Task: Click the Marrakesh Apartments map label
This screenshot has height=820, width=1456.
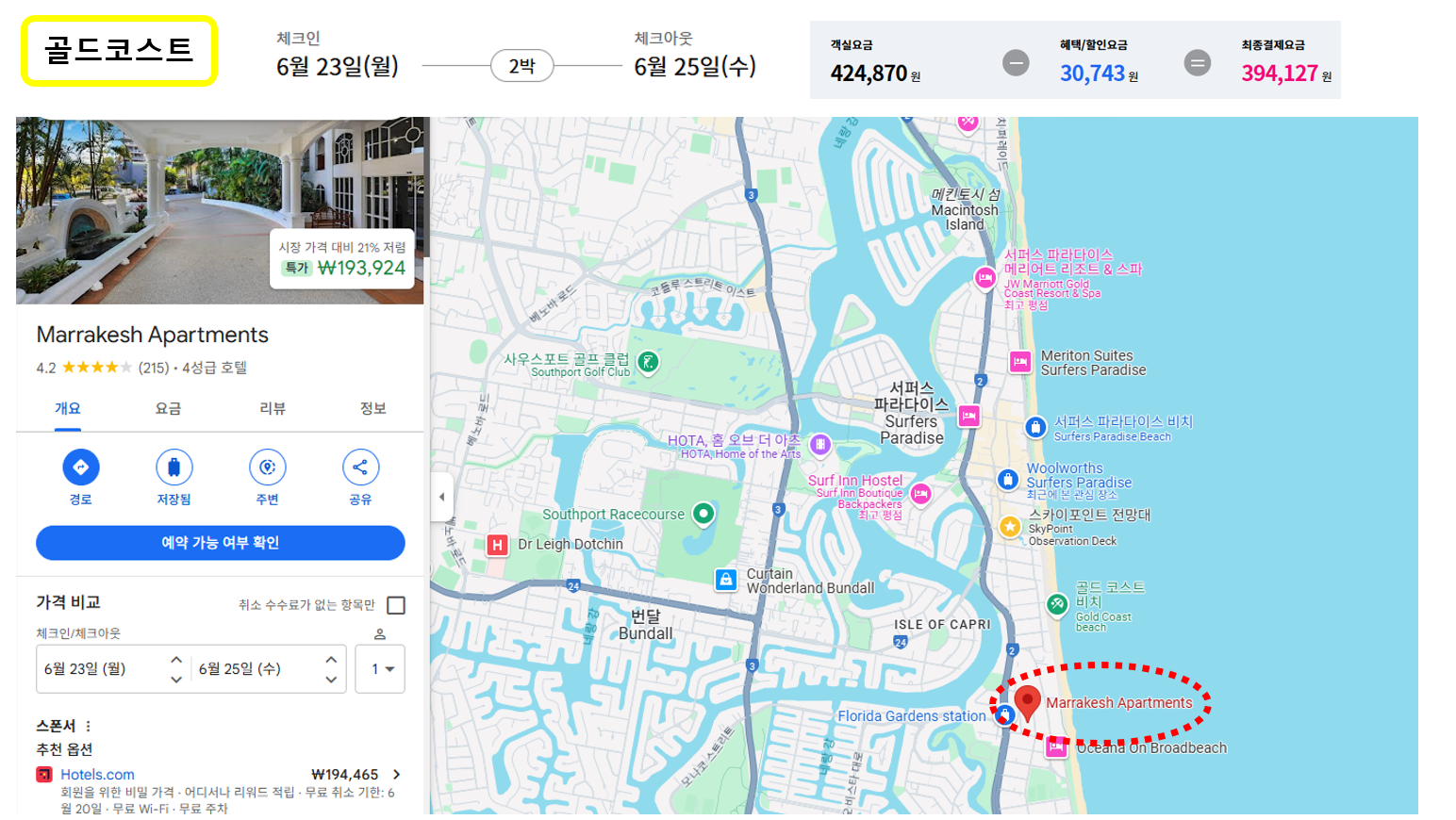Action: pos(1119,703)
